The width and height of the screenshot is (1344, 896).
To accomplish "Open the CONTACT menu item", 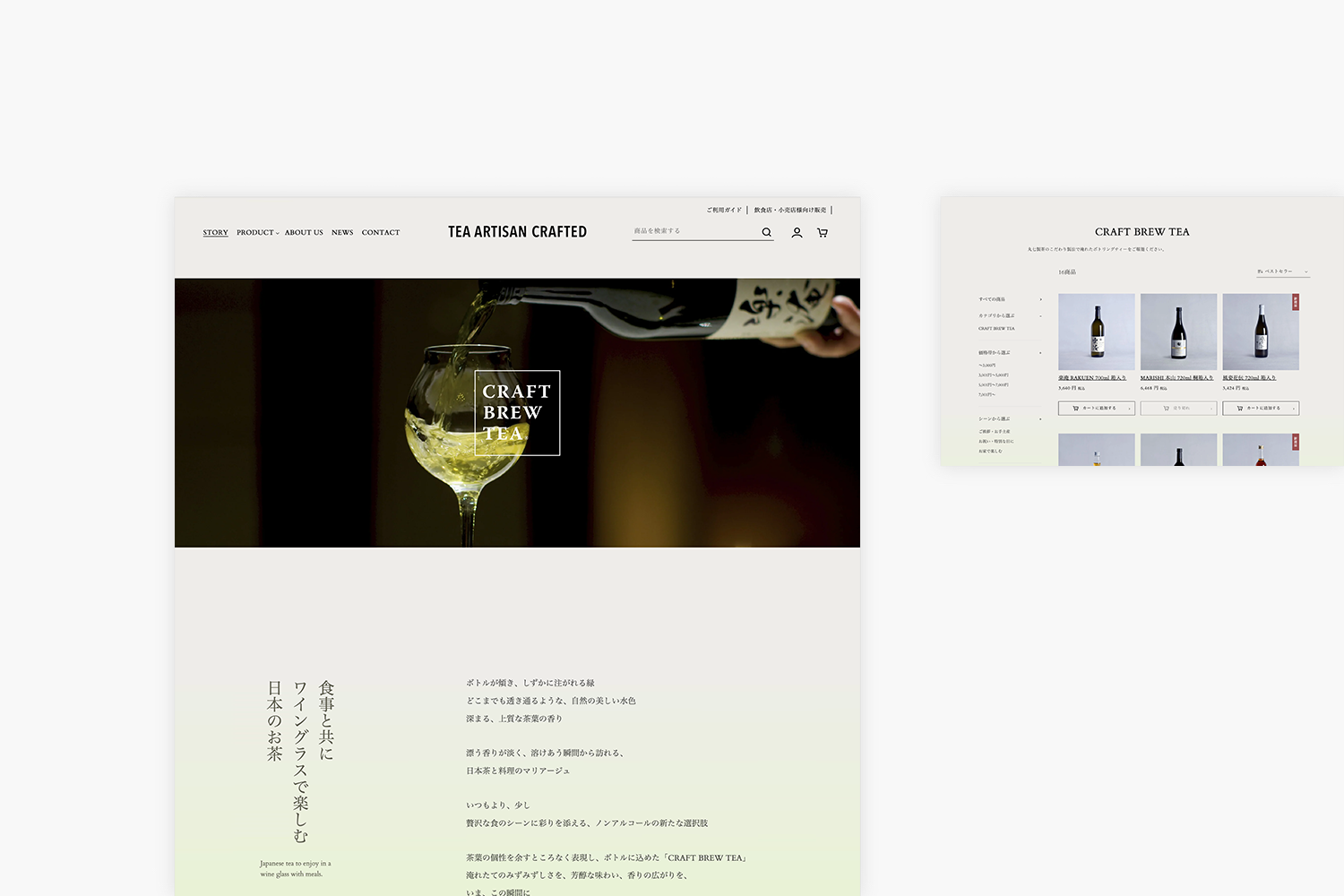I will [x=380, y=232].
